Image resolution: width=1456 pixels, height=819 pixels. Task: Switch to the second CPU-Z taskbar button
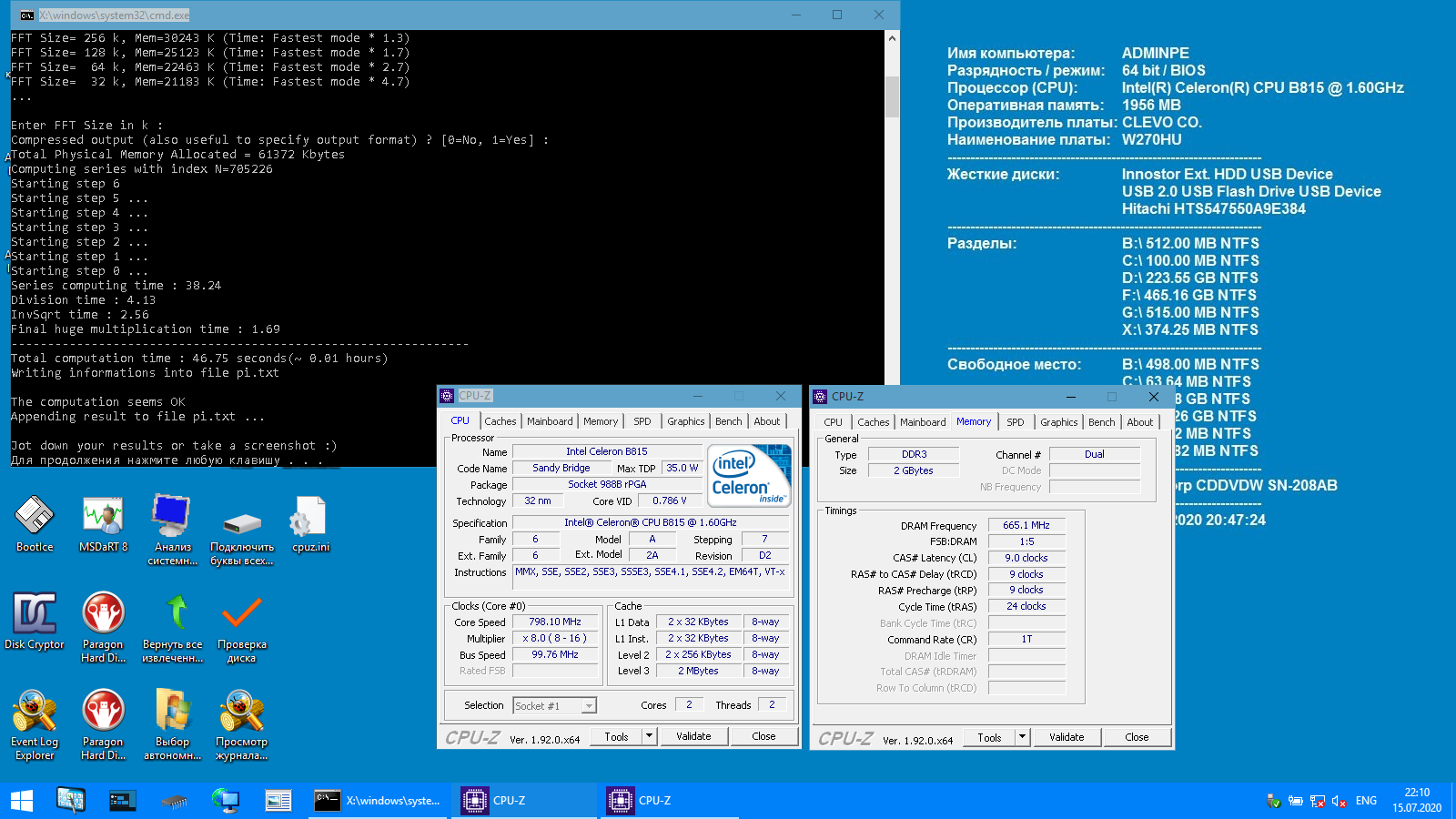click(670, 801)
